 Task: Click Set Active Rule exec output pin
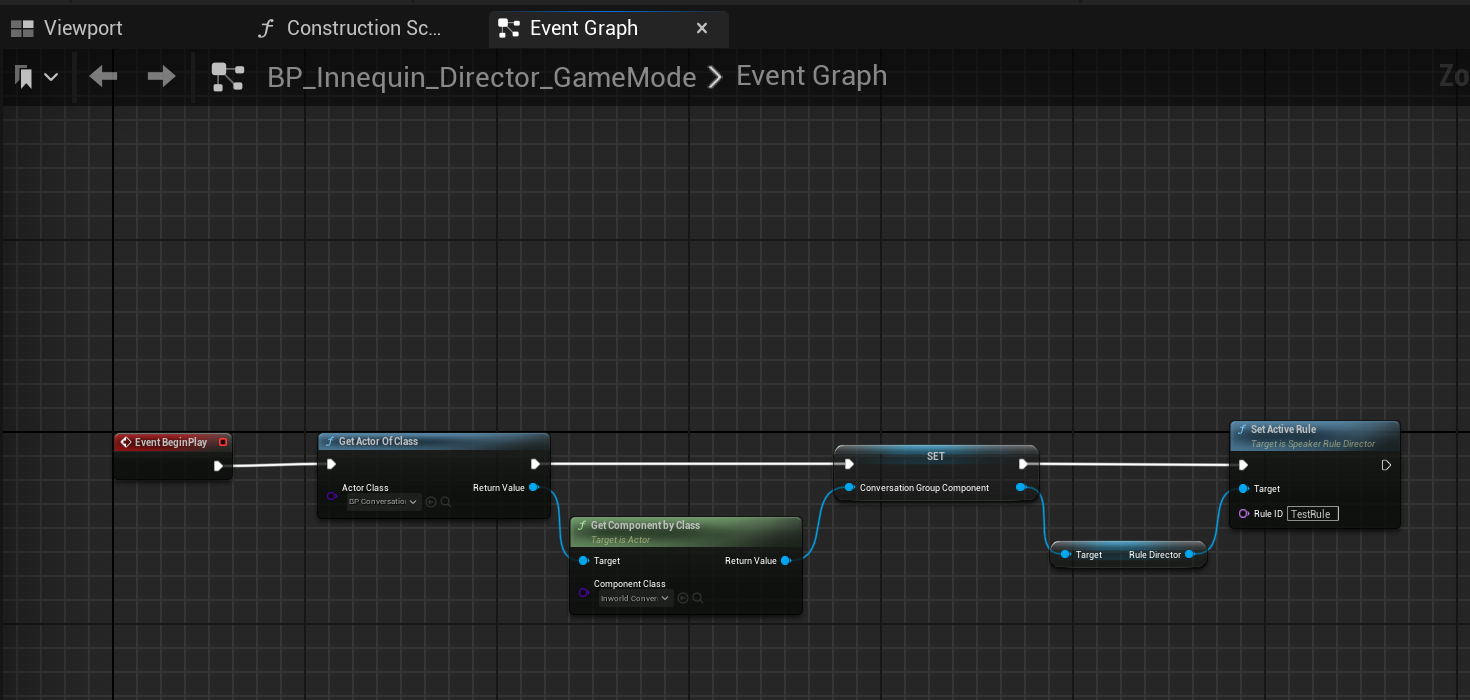coord(1386,465)
